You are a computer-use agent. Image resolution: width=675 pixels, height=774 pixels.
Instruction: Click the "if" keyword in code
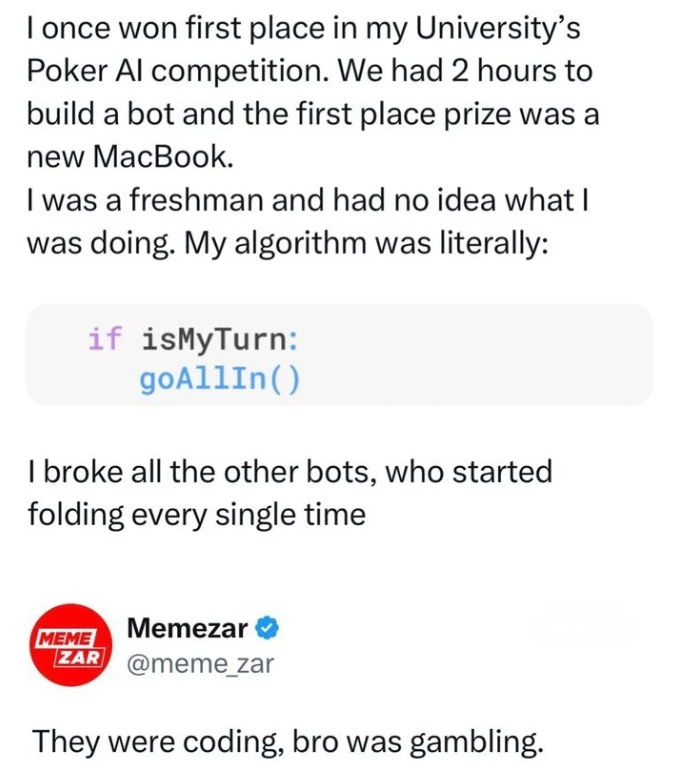(x=104, y=339)
